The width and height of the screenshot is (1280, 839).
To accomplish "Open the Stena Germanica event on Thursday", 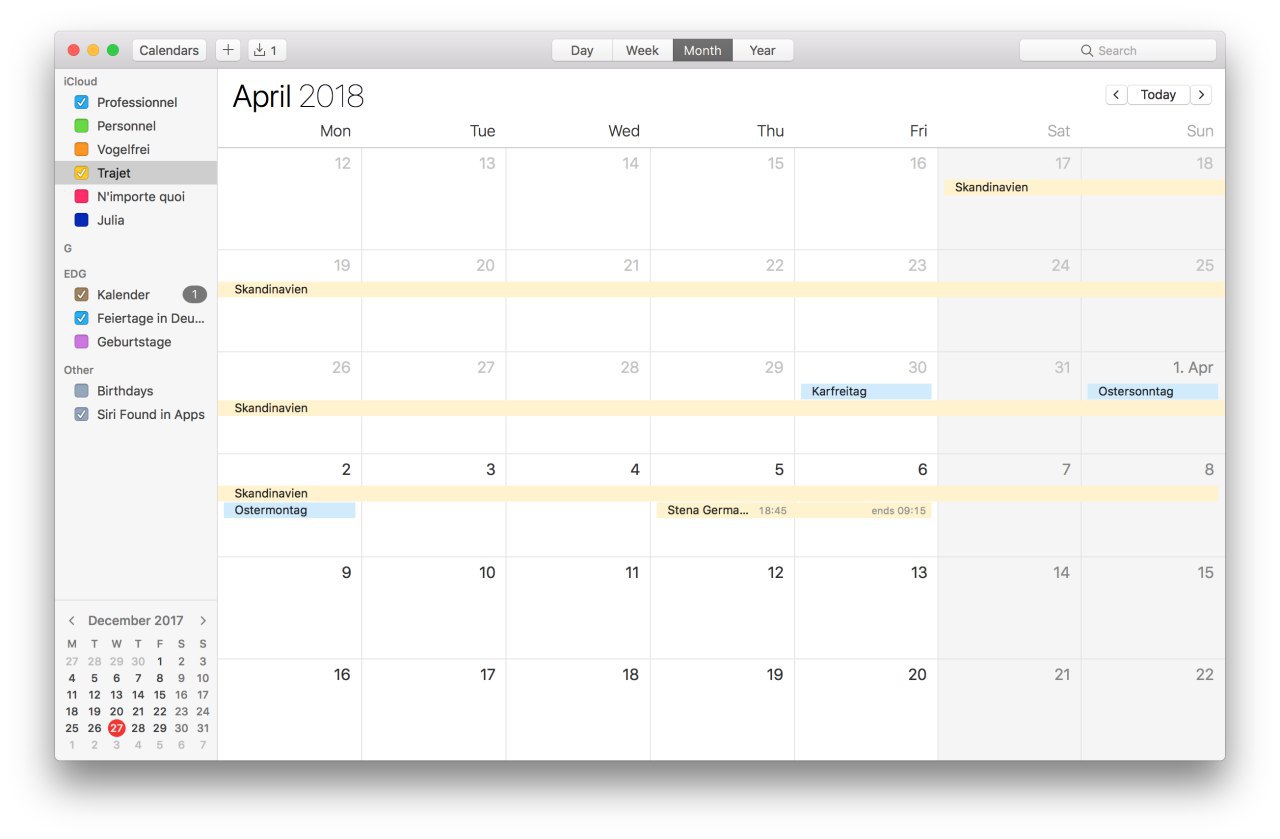I will coord(707,510).
